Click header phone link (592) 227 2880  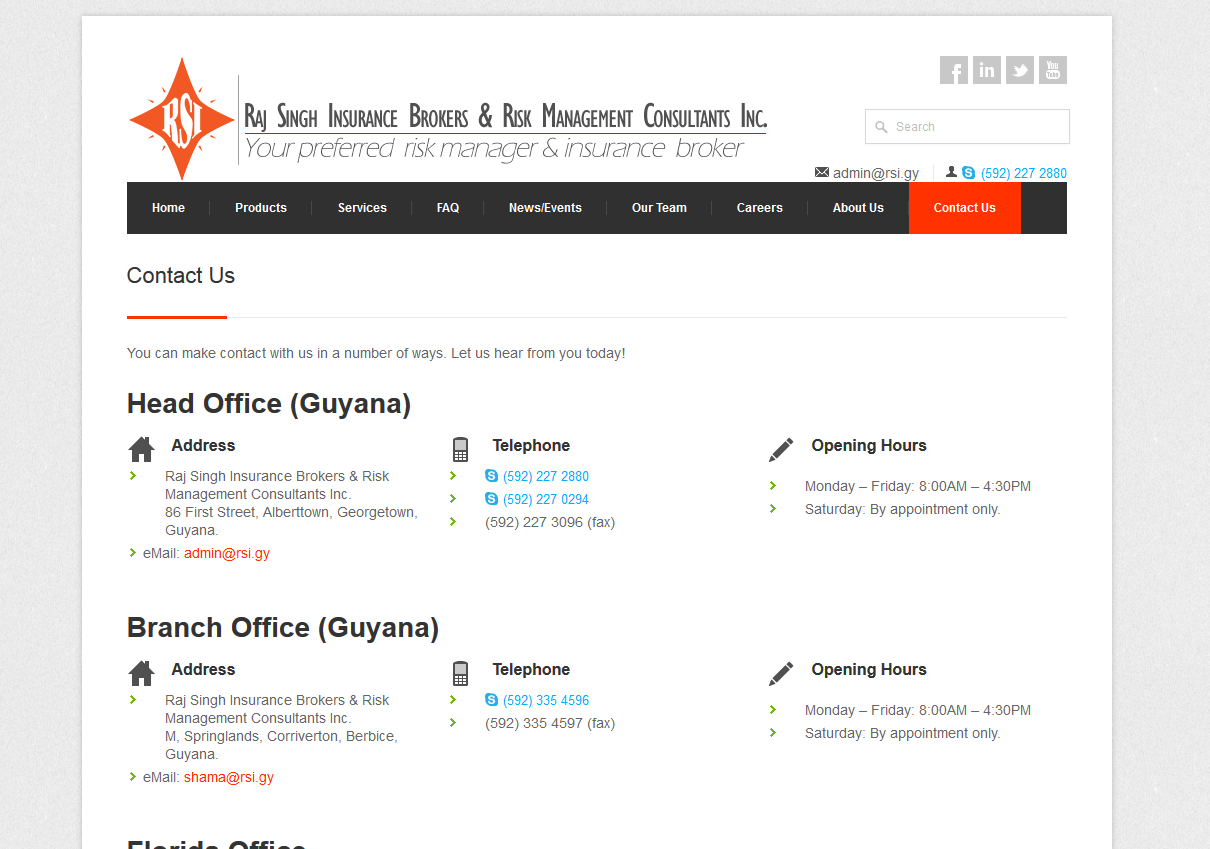[x=1024, y=173]
